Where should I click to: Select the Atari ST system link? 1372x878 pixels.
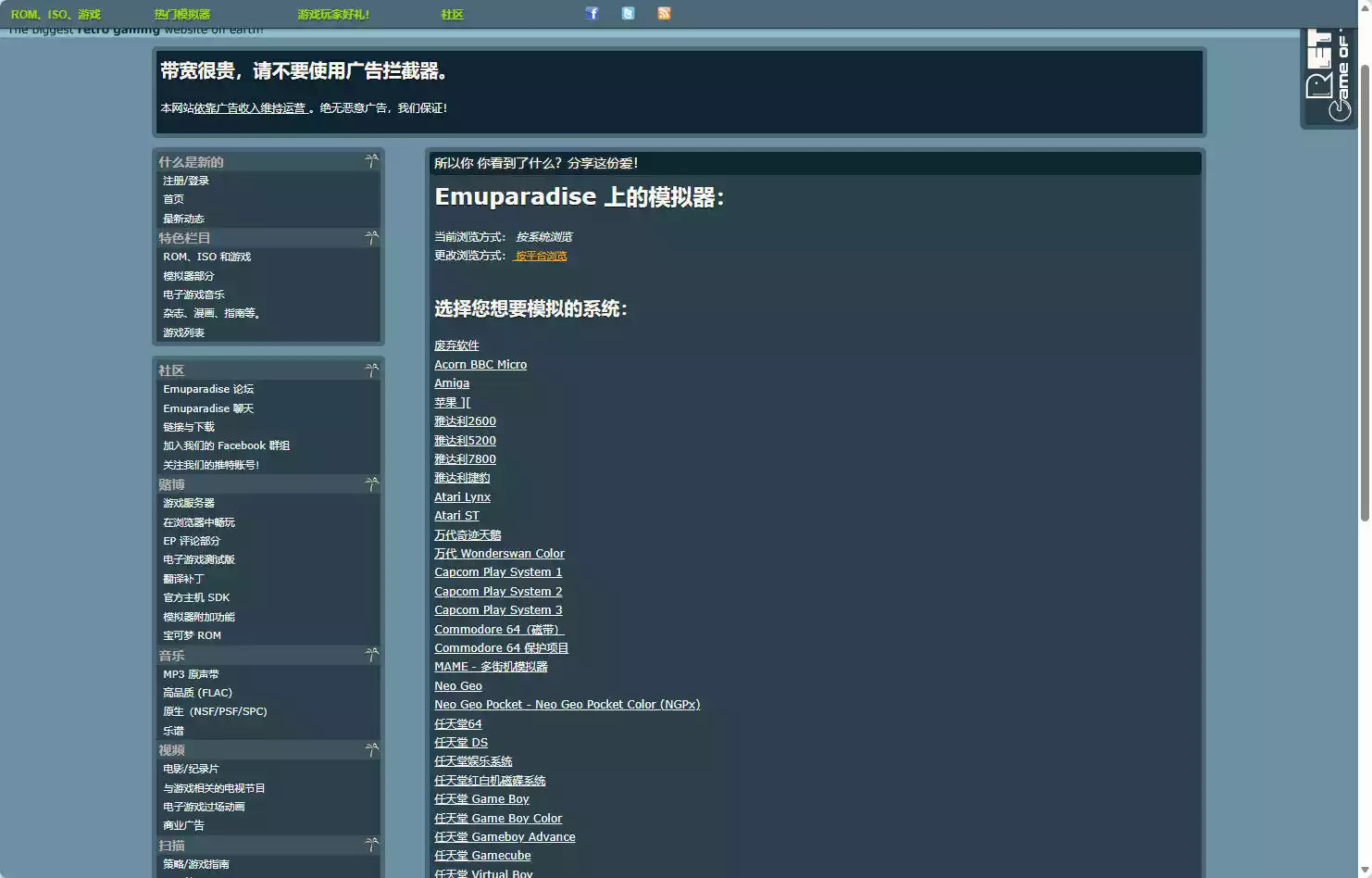pyautogui.click(x=456, y=516)
